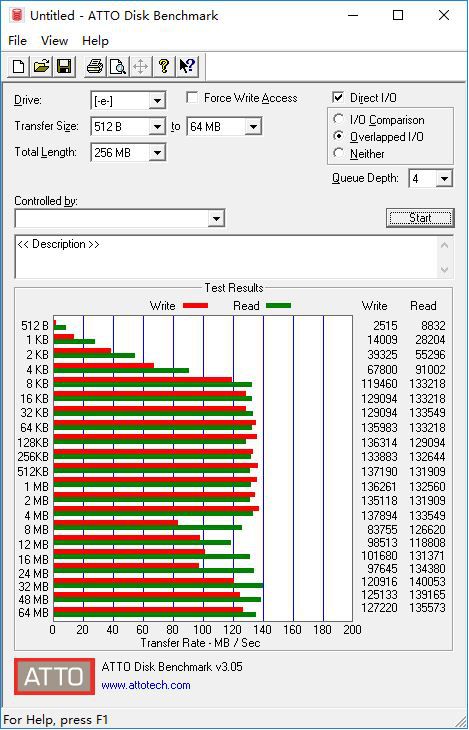Click the About question mark icon
The image size is (469, 730).
(163, 66)
